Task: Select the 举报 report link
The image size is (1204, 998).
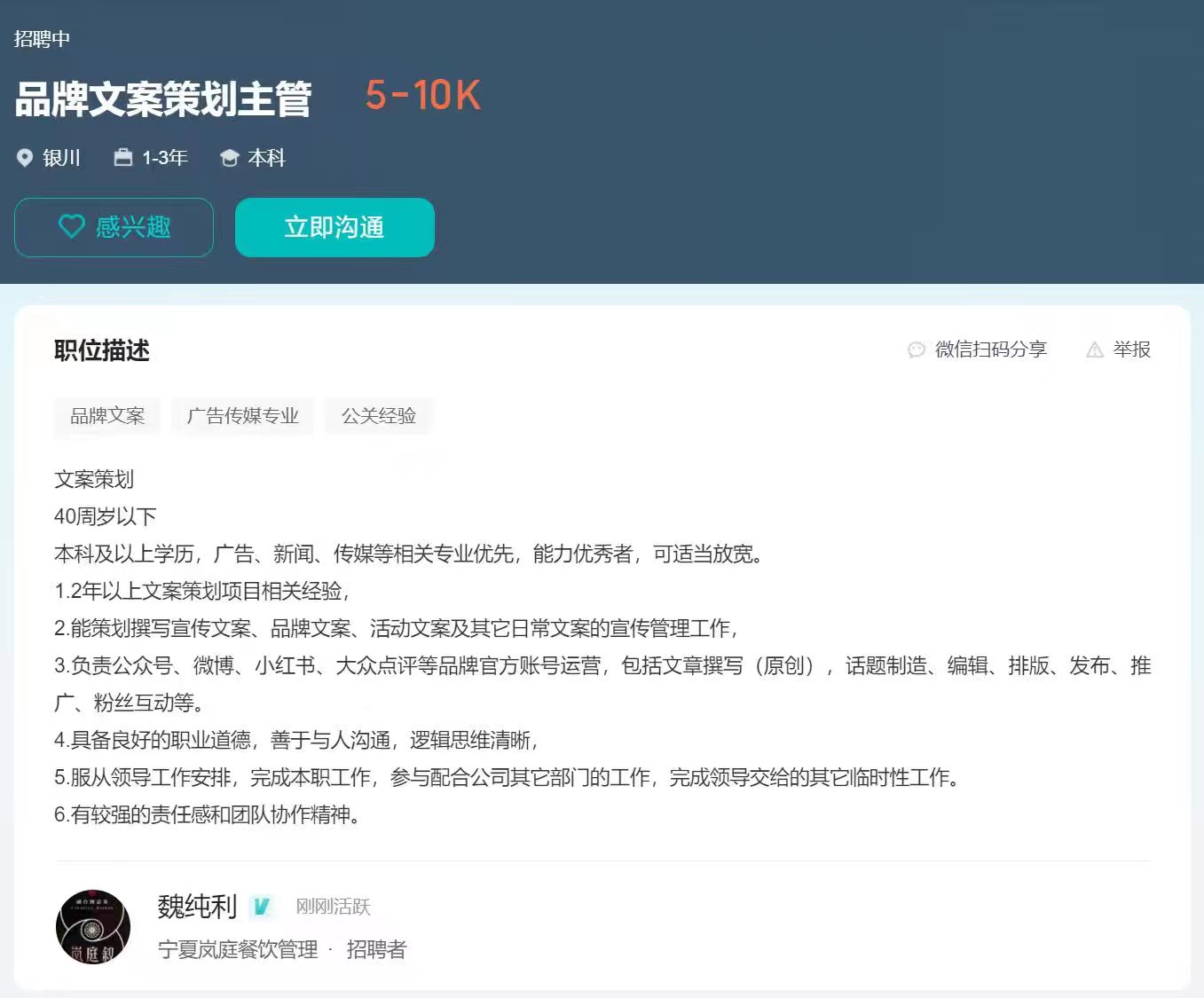Action: (1131, 350)
